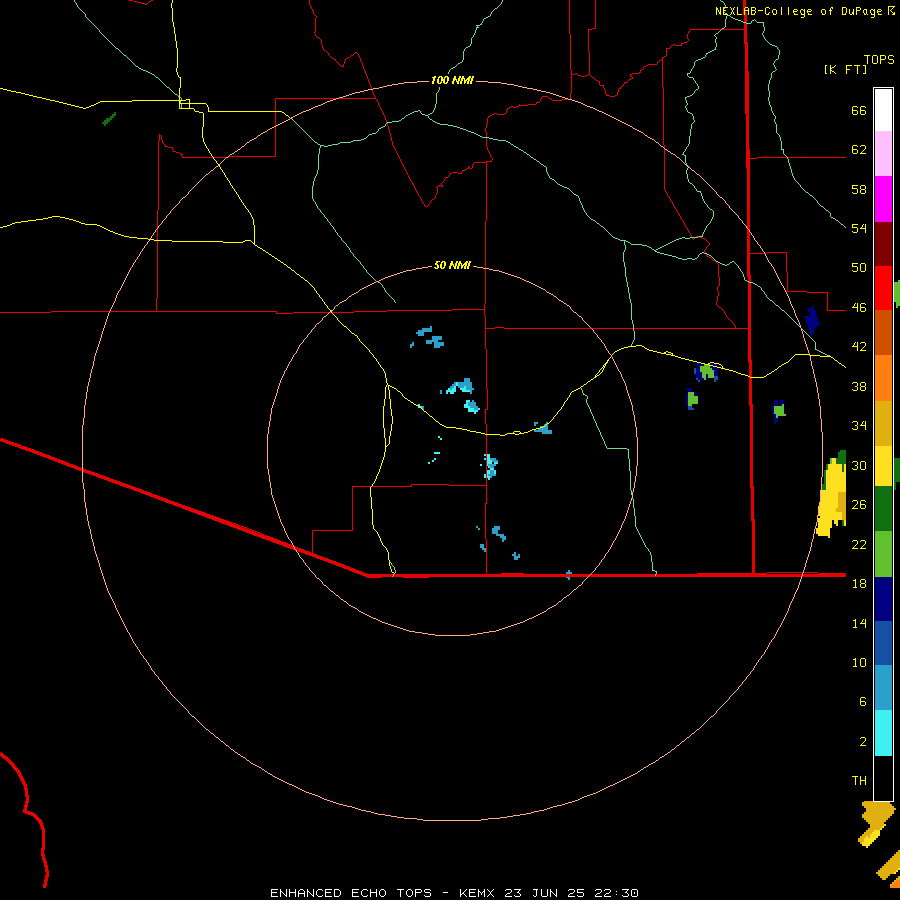The height and width of the screenshot is (900, 900).
Task: Click the "22:30" timestamp in footer
Action: click(x=616, y=893)
